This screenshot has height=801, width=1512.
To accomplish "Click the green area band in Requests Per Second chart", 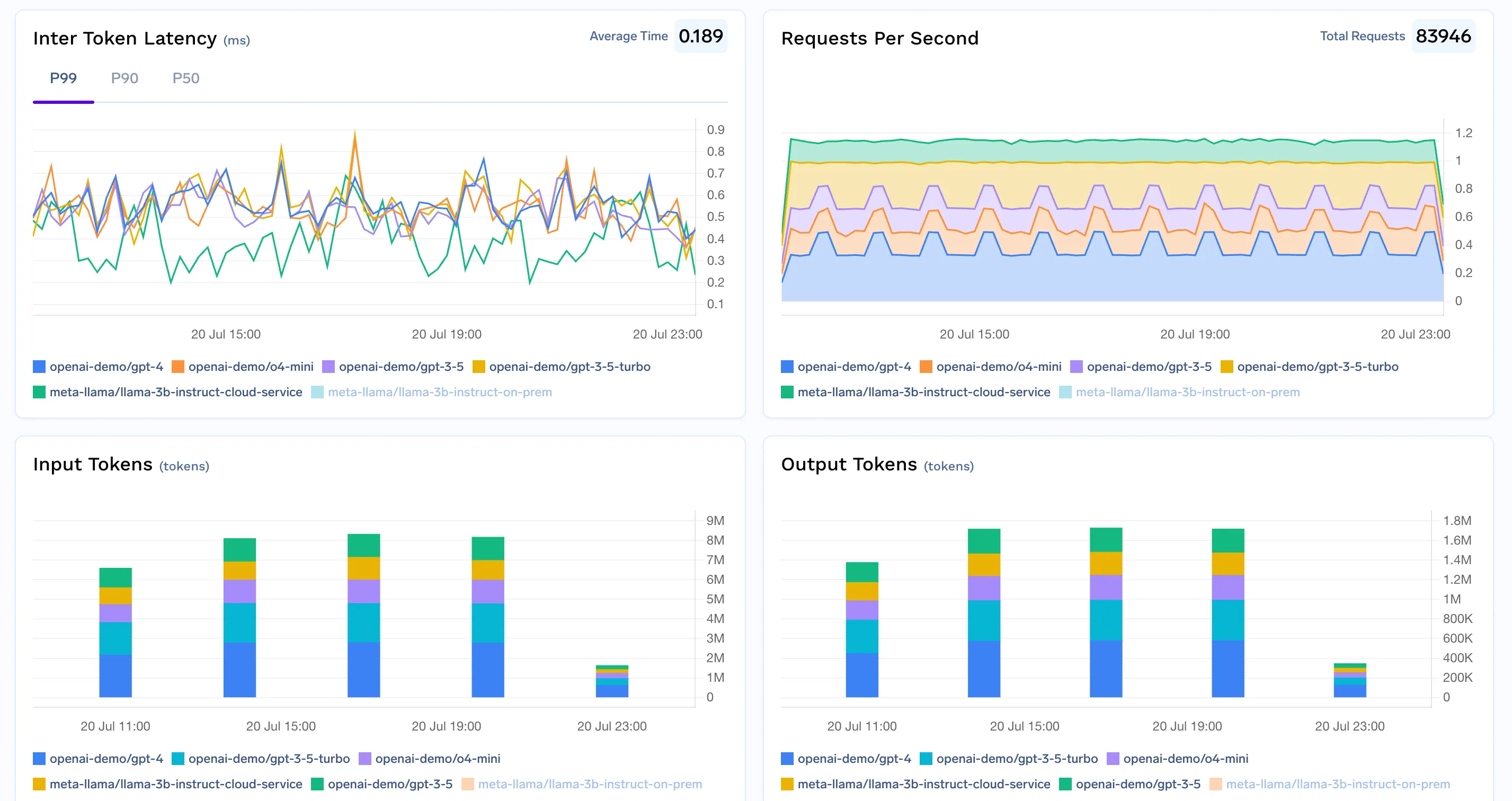I will (1115, 153).
